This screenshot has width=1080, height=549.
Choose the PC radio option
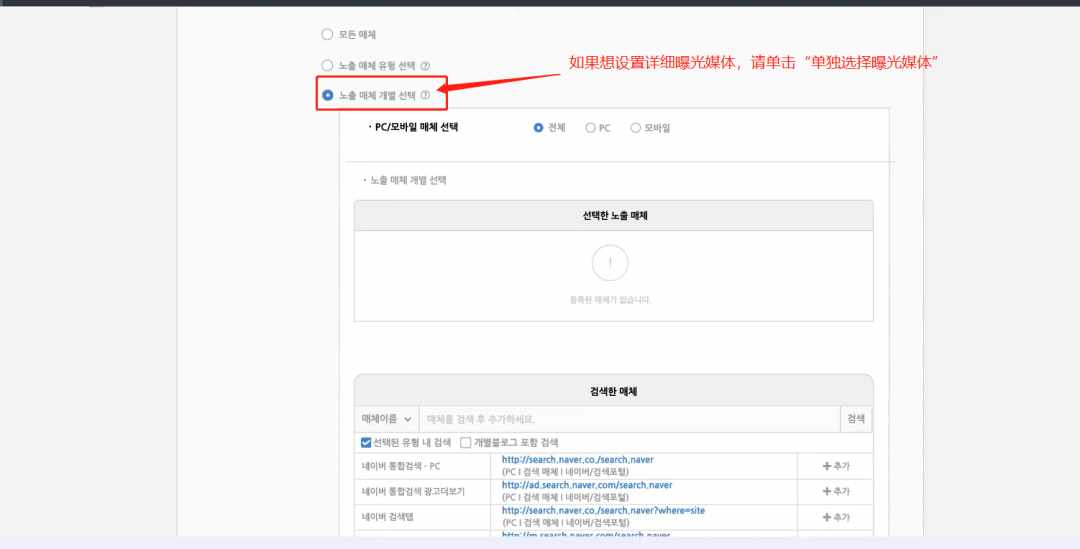590,127
